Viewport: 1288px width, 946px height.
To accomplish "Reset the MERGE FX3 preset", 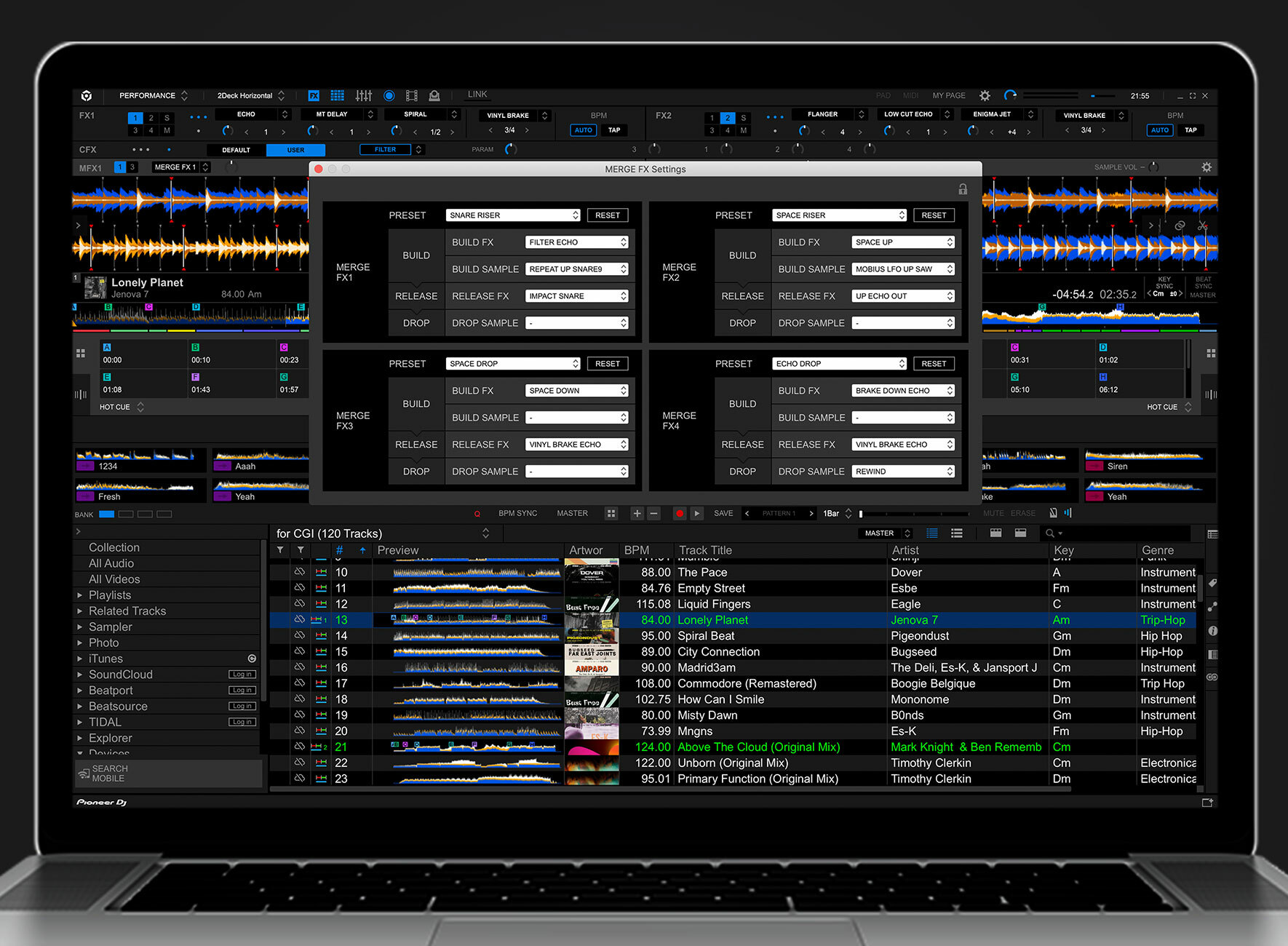I will 607,364.
